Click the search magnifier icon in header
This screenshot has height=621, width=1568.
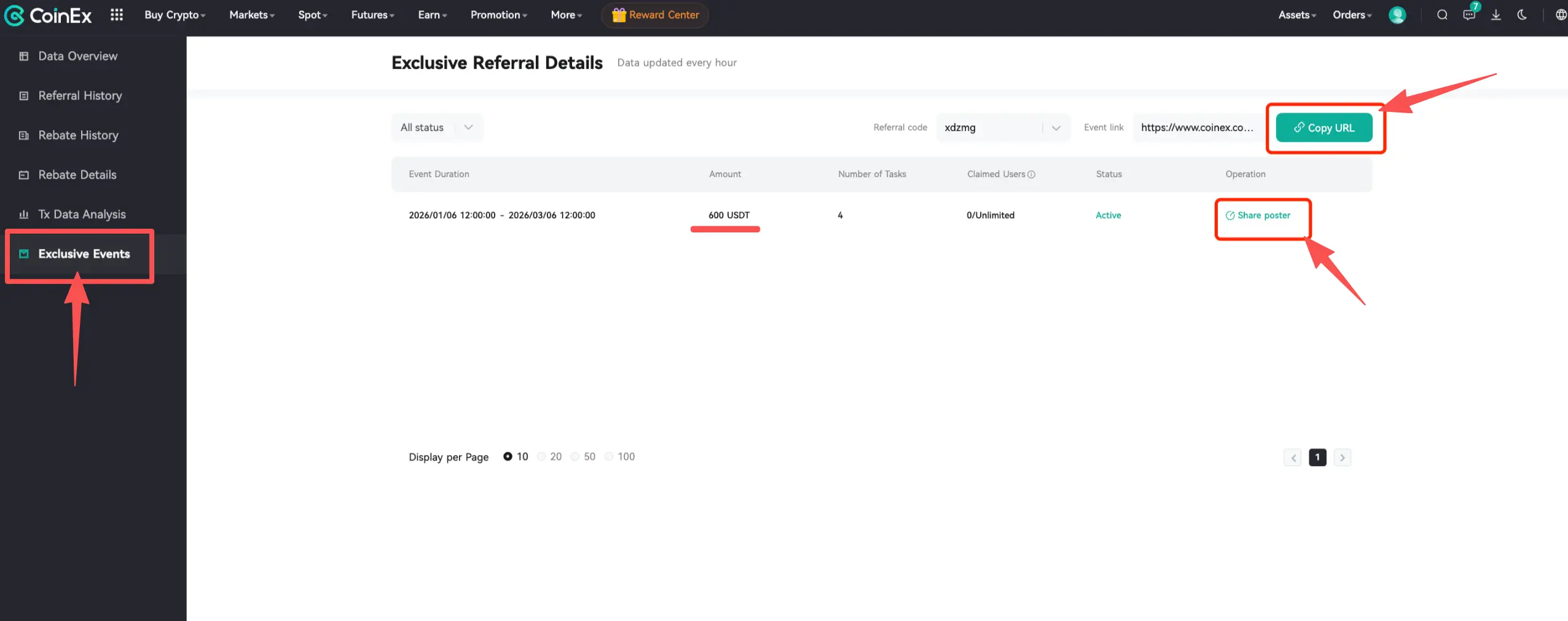point(1442,15)
